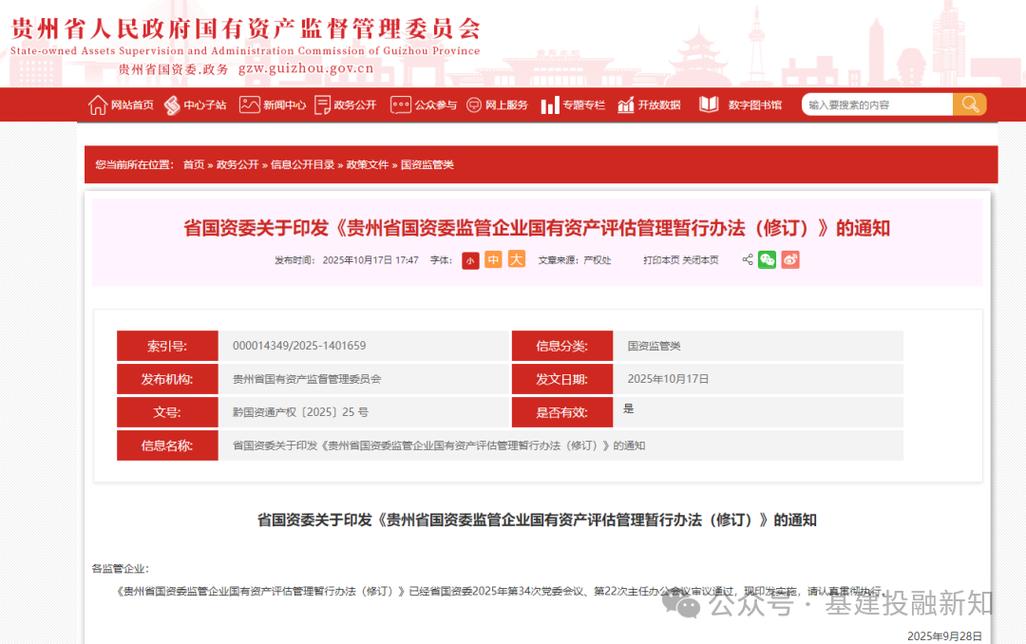Open 网上服务 in the navigation bar
The height and width of the screenshot is (644, 1026).
pos(497,105)
